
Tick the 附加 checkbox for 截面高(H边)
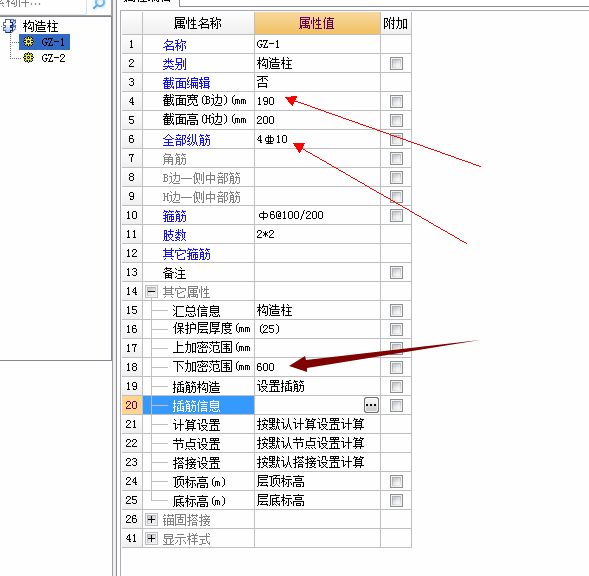[396, 120]
